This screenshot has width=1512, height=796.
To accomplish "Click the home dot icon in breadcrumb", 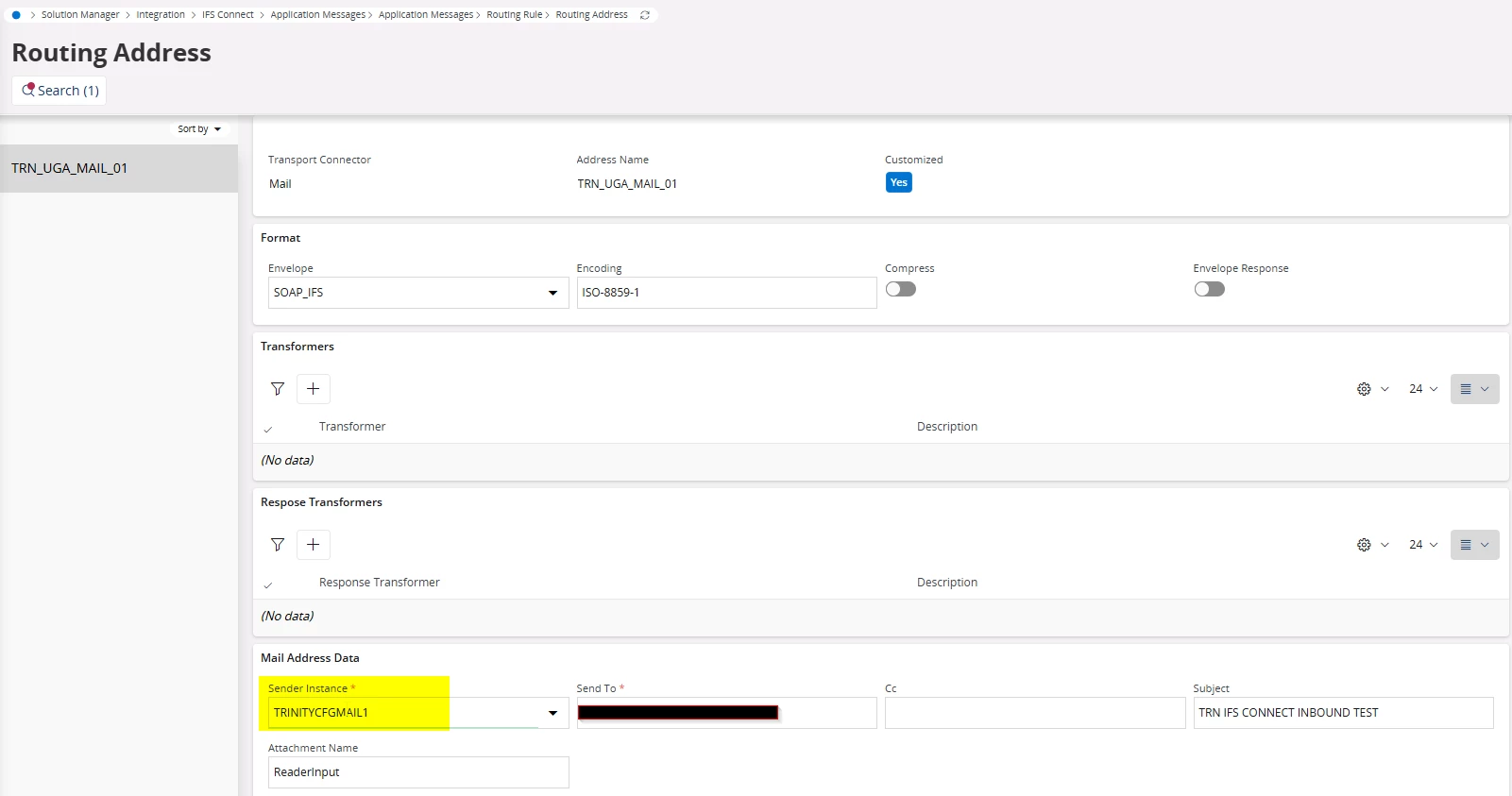I will pos(16,15).
